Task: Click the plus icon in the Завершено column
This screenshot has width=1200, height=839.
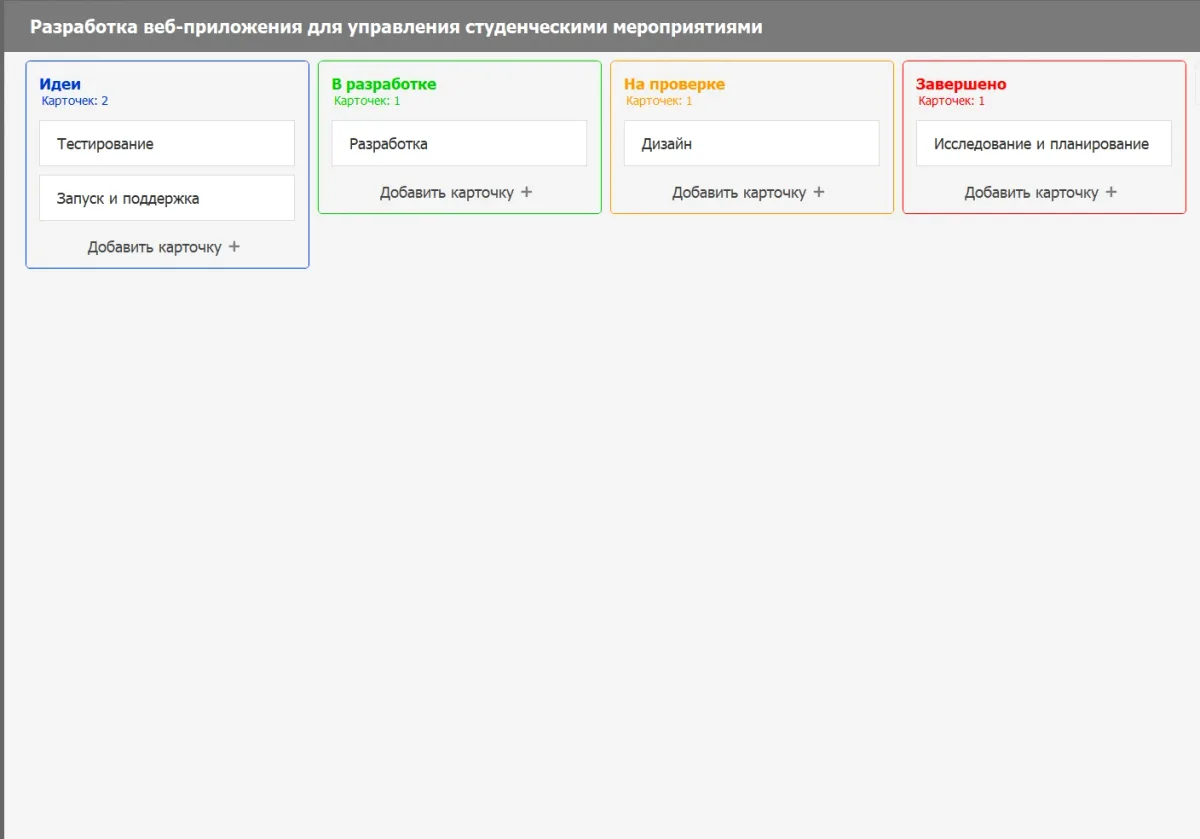Action: [x=1111, y=192]
